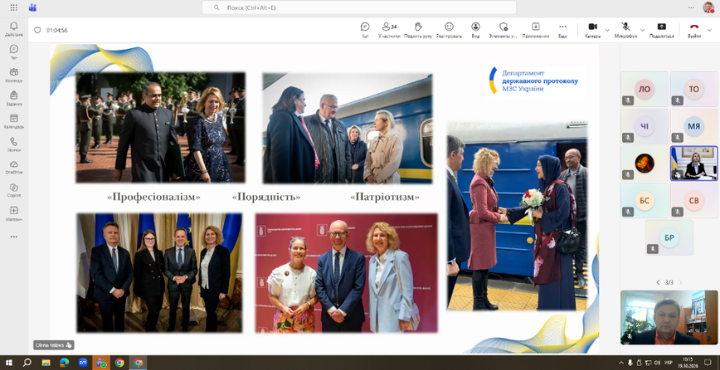Viewport: 720px width, 370px height.
Task: Open OneDrive from the sidebar
Action: (x=14, y=167)
